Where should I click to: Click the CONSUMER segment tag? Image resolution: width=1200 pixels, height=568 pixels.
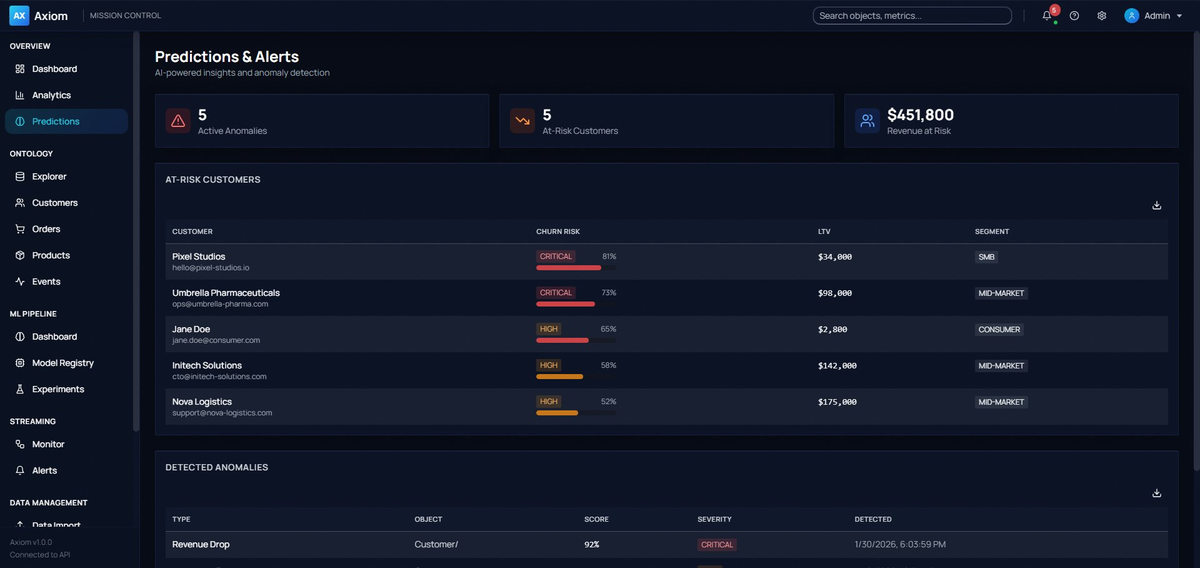pyautogui.click(x=1000, y=329)
